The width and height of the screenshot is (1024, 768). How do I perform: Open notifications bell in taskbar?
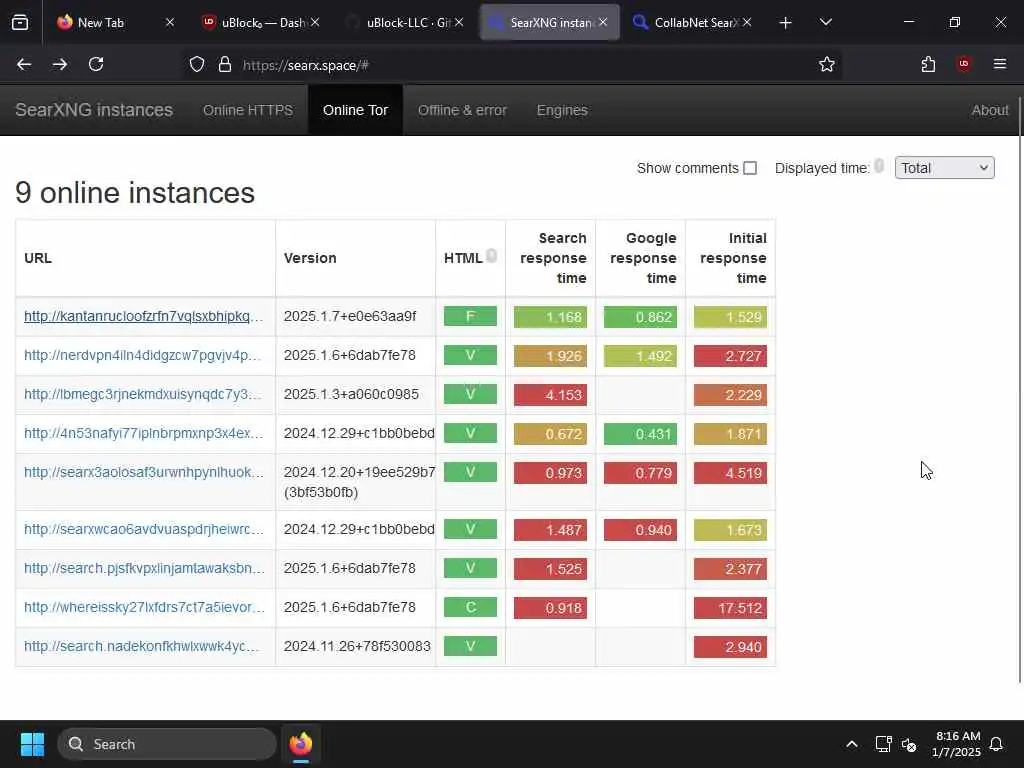tap(997, 744)
